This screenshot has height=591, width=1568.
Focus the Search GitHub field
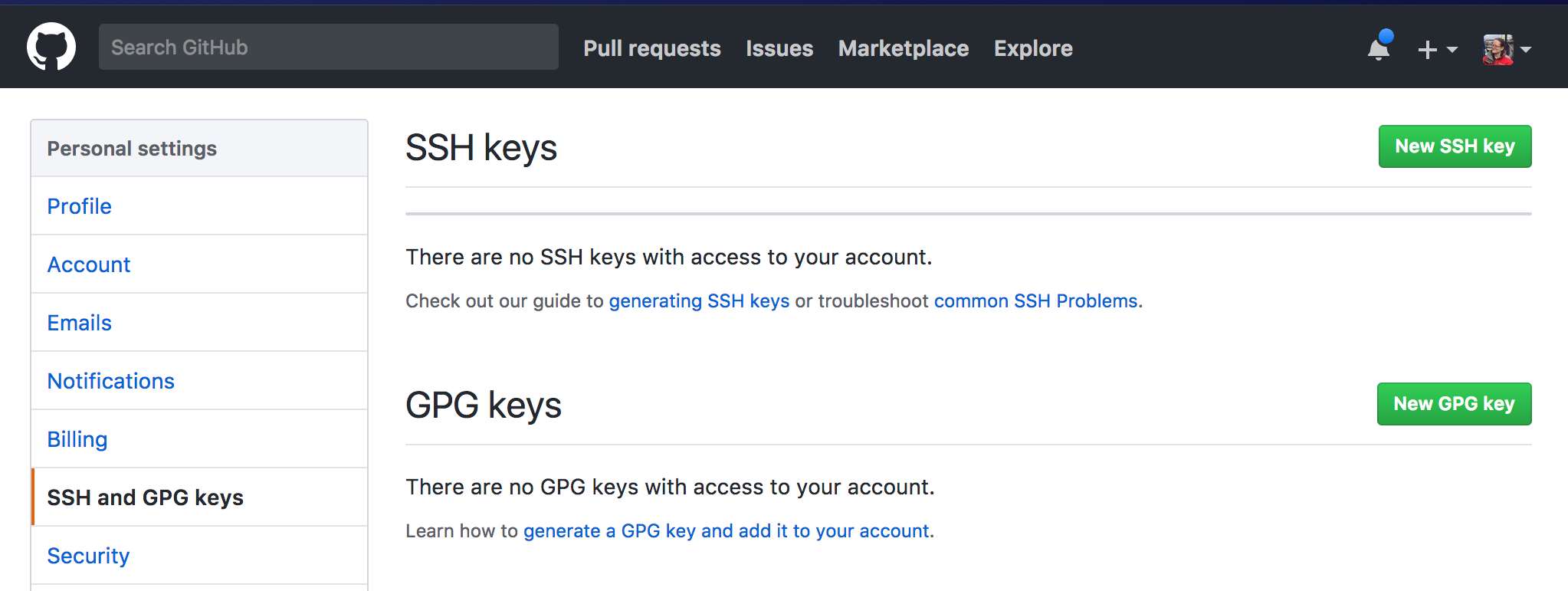[x=329, y=47]
